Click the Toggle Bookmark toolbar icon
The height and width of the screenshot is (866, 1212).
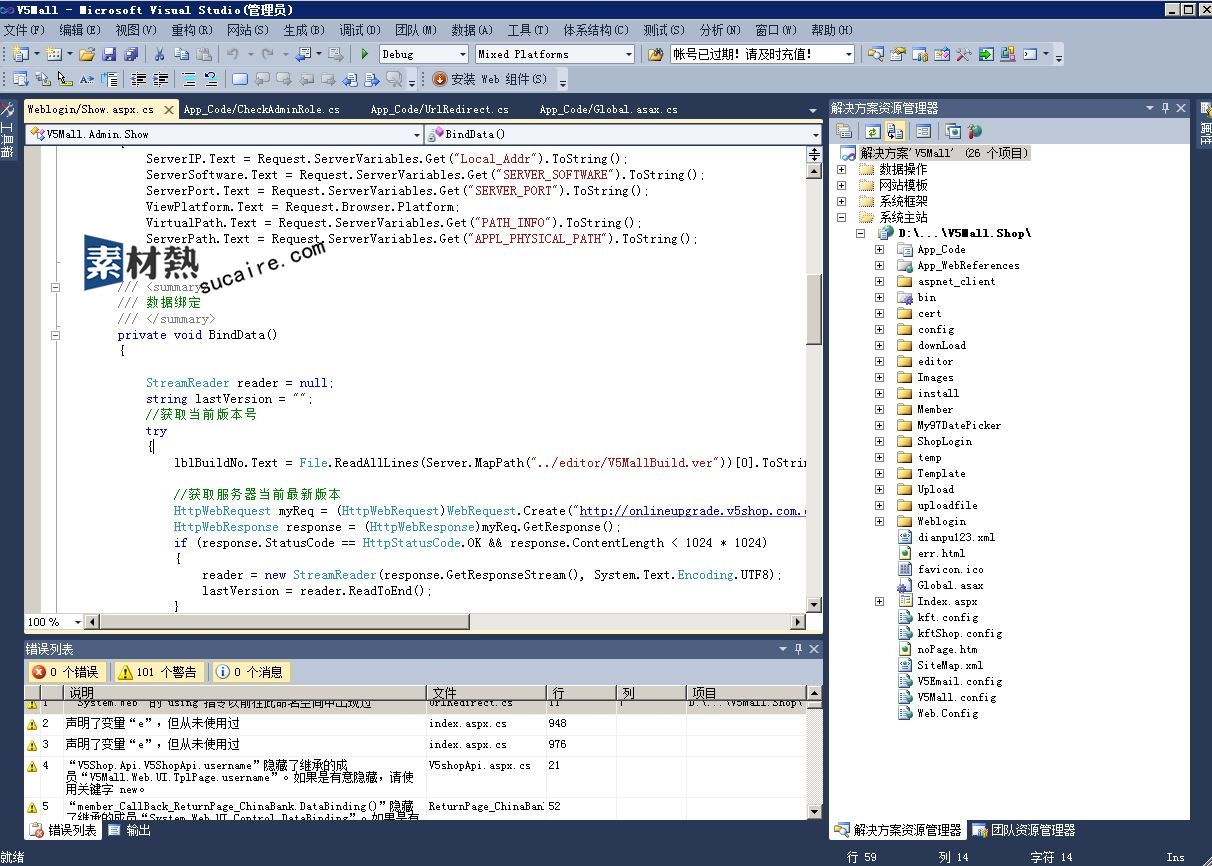[240, 79]
